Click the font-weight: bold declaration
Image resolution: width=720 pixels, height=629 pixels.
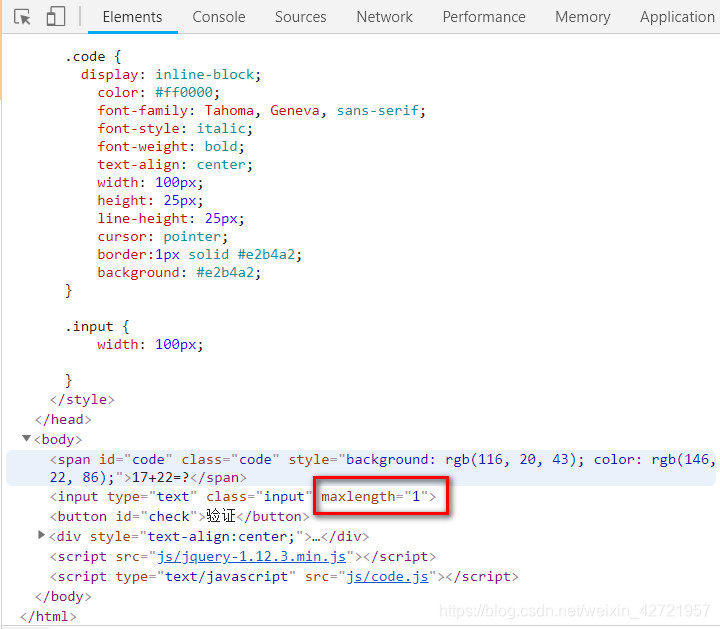point(171,146)
